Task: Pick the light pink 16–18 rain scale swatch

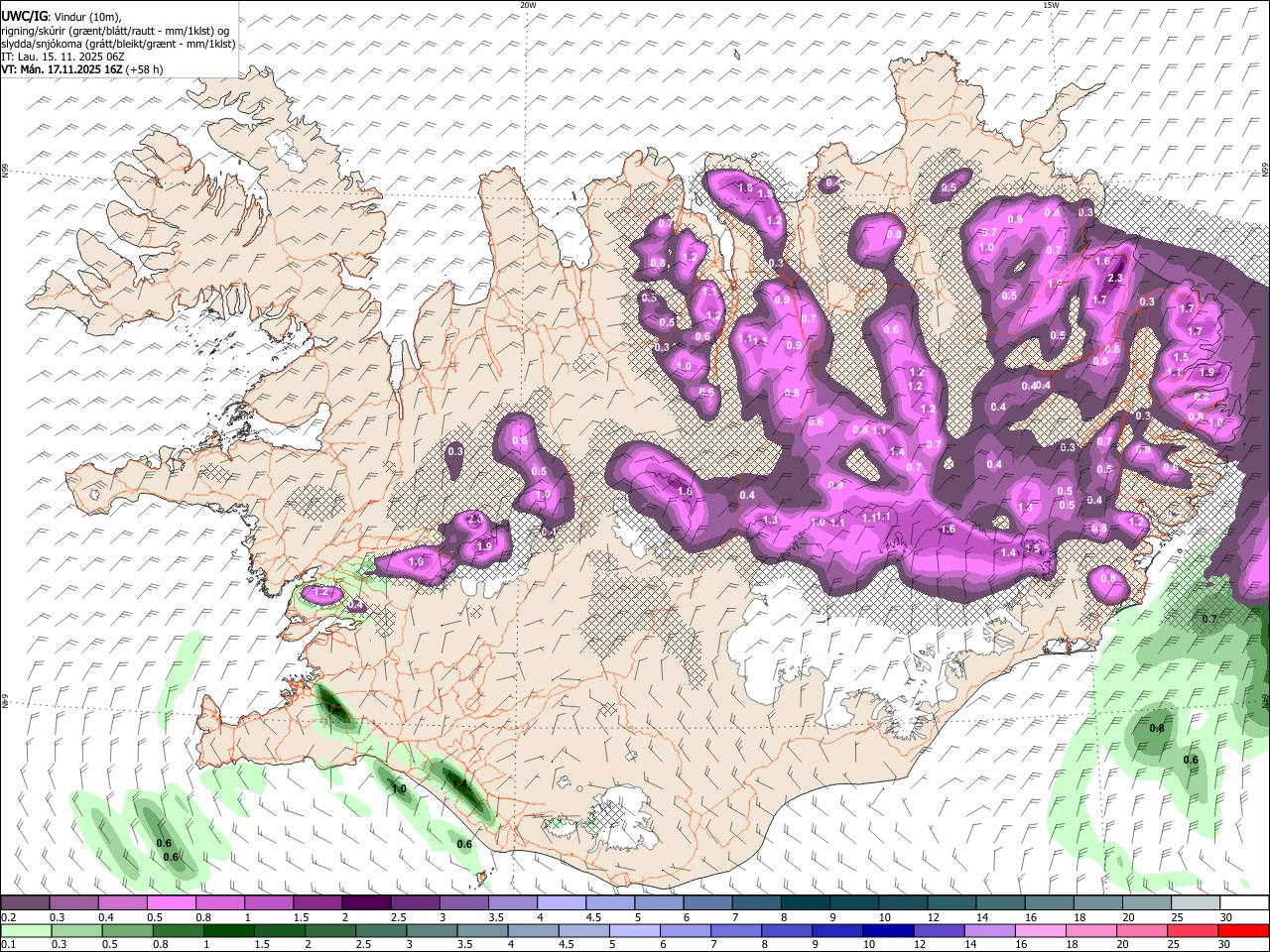Action: pyautogui.click(x=1040, y=930)
